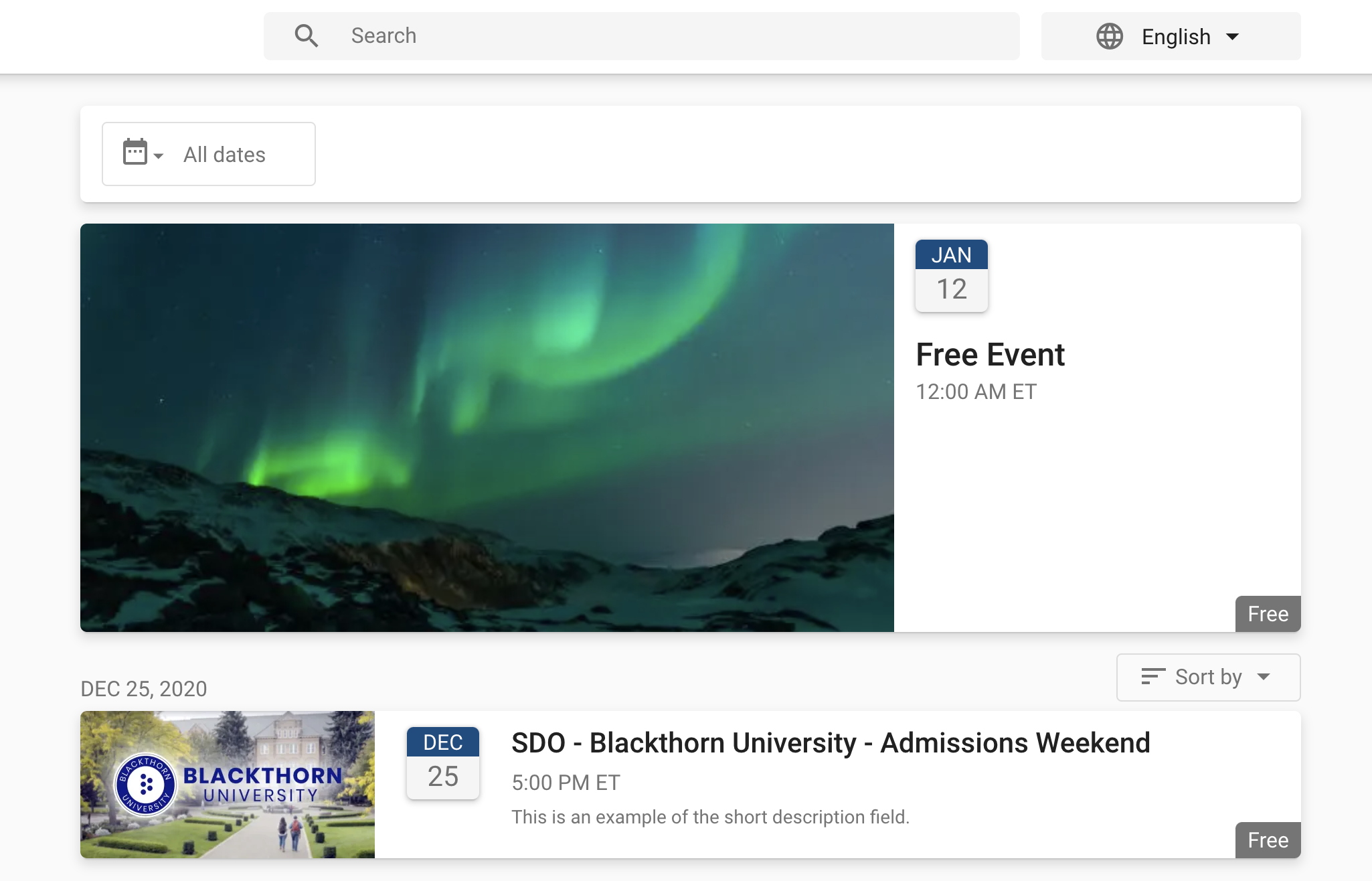
Task: Click the JAN 12 date badge
Action: pyautogui.click(x=951, y=275)
